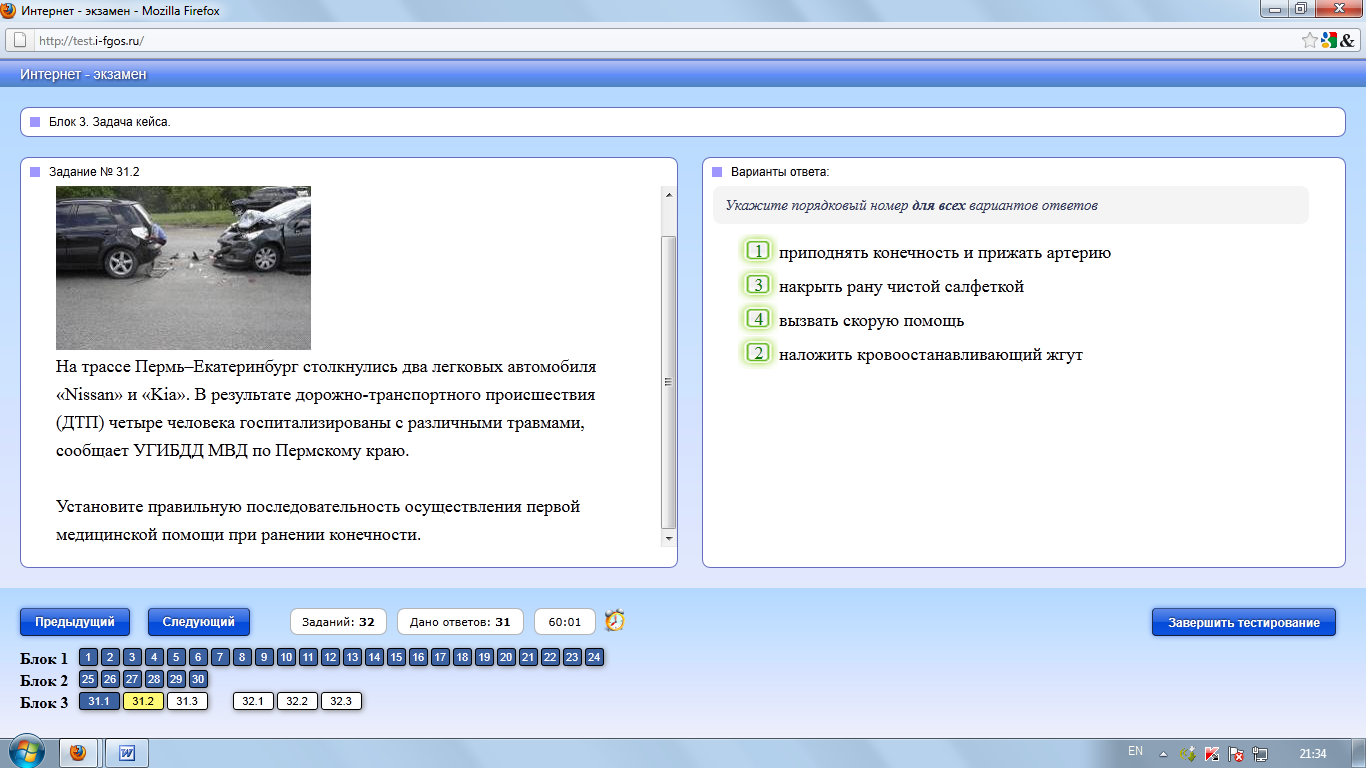Screen dimensions: 1366x768
Task: Set order number for 'накрыть рану чистой салфеткой'
Action: [759, 285]
